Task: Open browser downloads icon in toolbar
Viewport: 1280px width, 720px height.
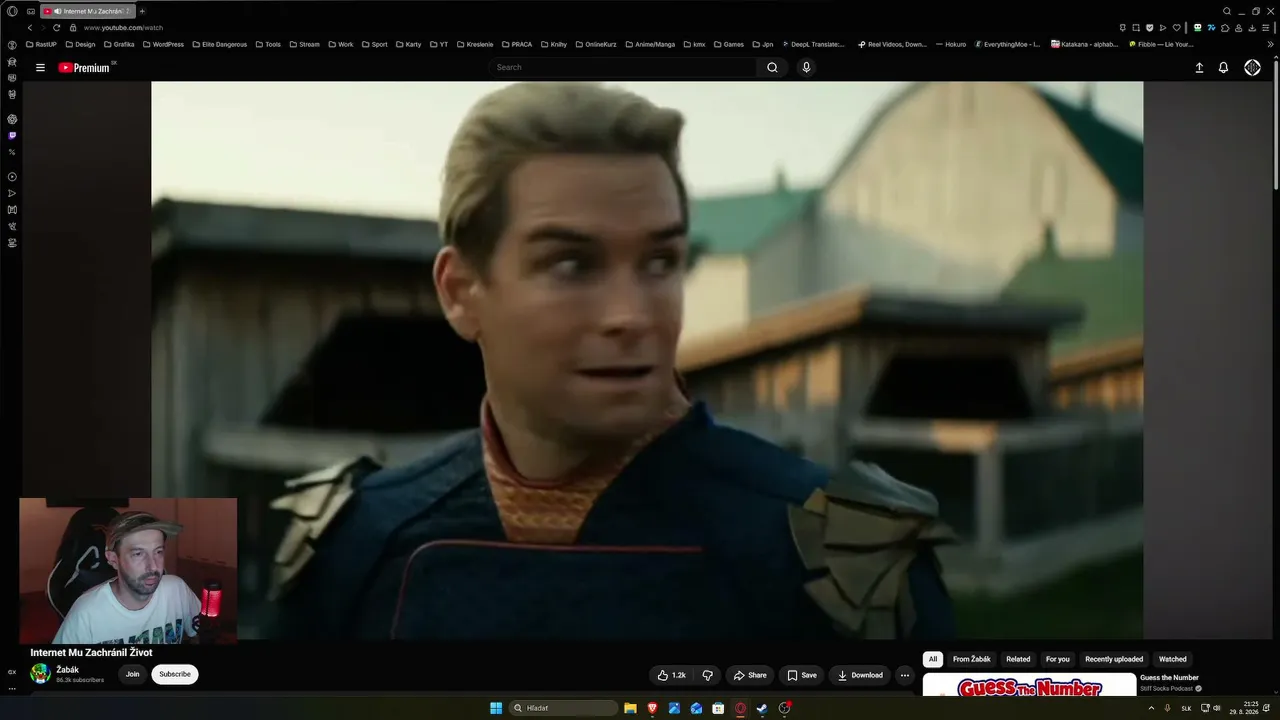Action: click(x=1253, y=28)
